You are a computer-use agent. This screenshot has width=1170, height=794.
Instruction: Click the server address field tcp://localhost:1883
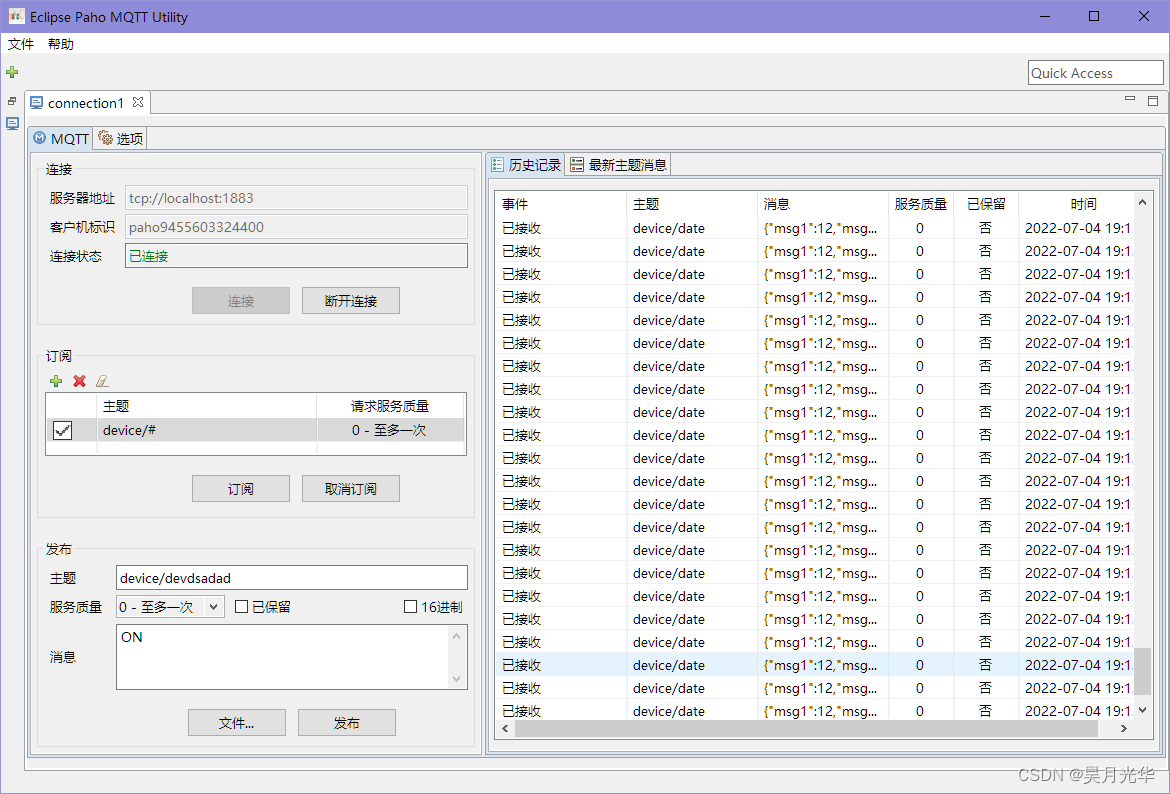(296, 198)
